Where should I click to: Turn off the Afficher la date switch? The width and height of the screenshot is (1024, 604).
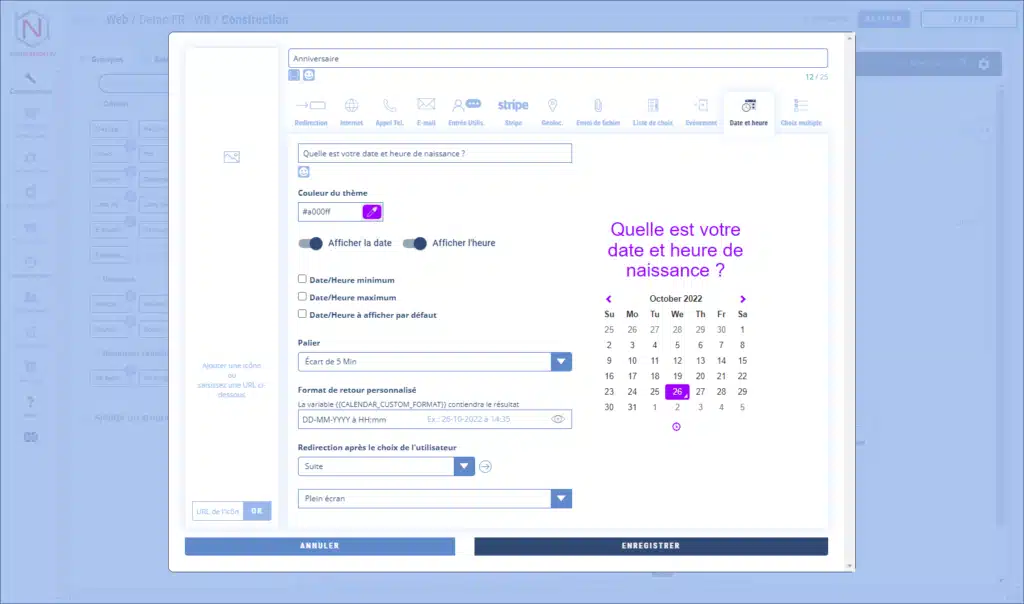click(x=311, y=243)
